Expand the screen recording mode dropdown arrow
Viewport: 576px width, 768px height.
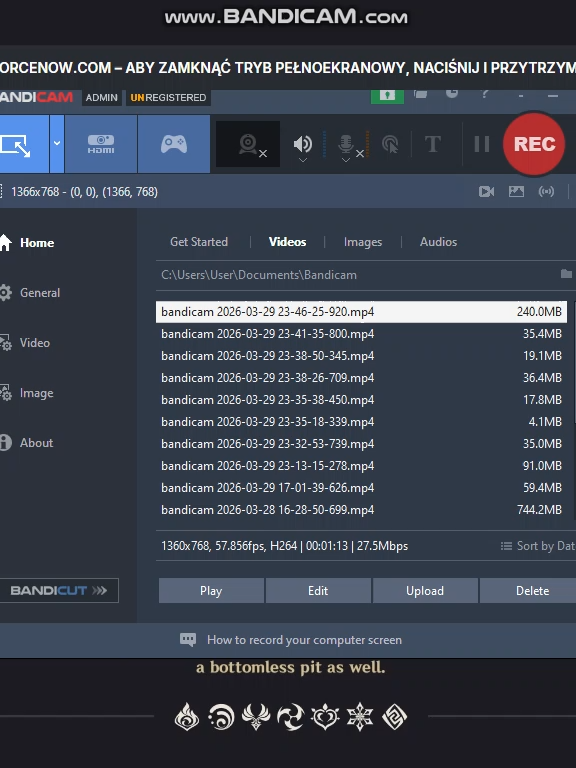(57, 144)
